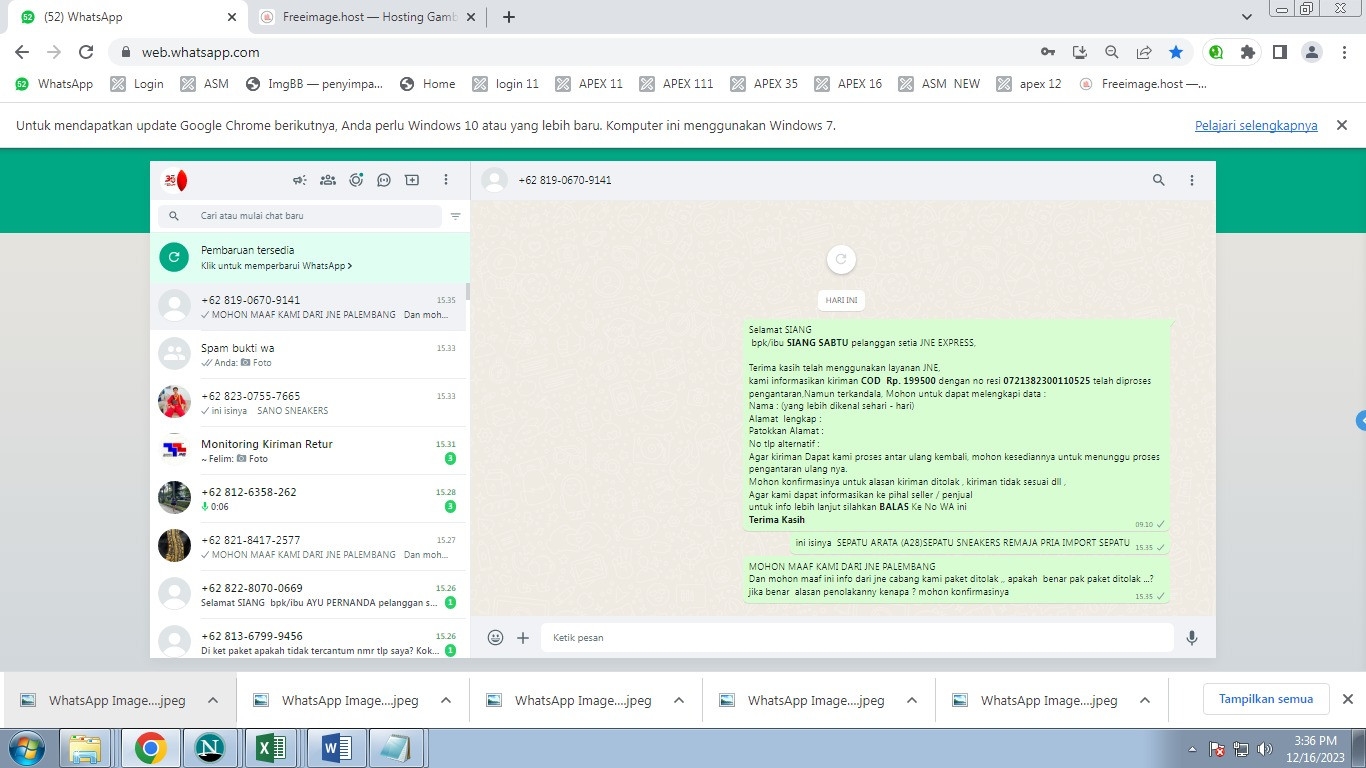The image size is (1366, 768).
Task: Open the chat with +62 822-8070-0669
Action: [x=308, y=595]
